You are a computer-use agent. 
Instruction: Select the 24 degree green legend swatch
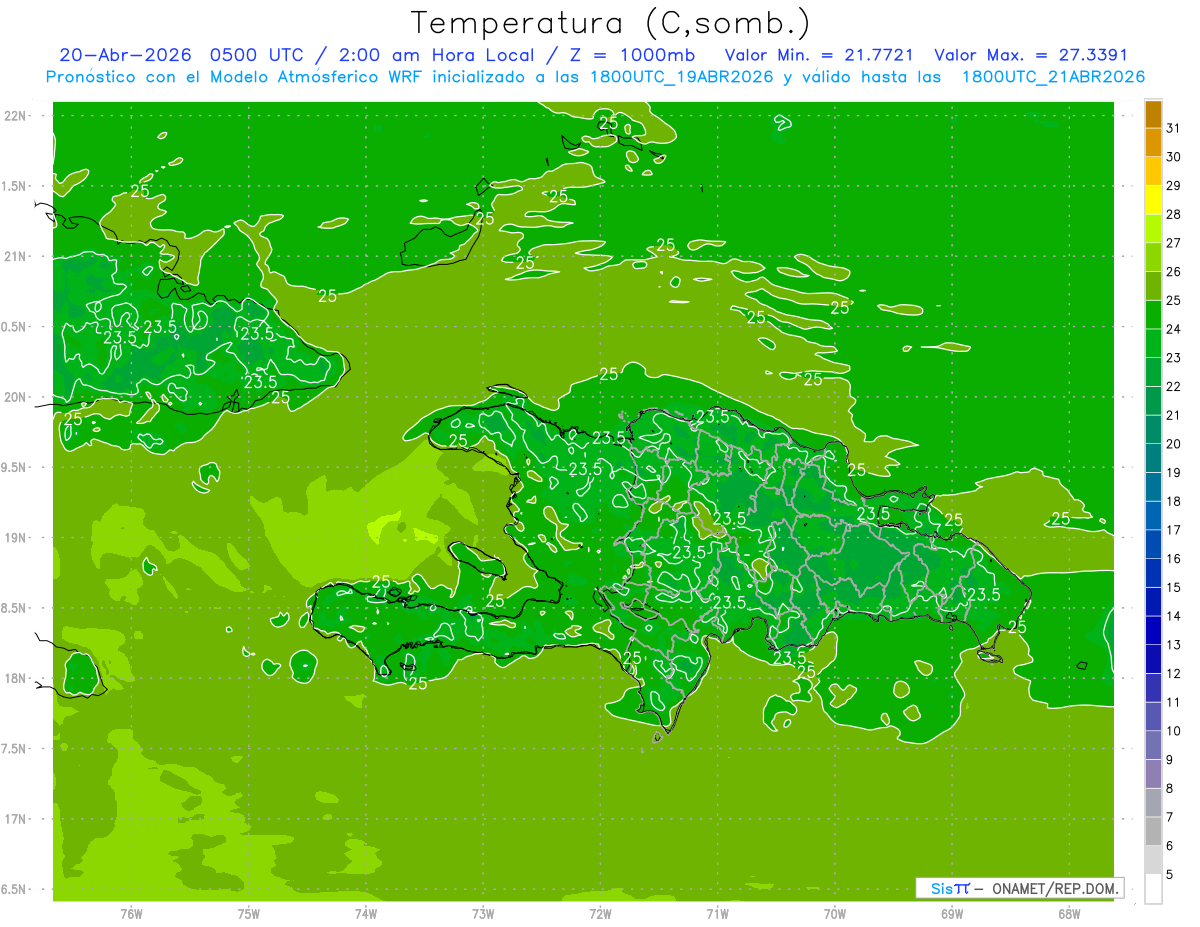point(1153,315)
